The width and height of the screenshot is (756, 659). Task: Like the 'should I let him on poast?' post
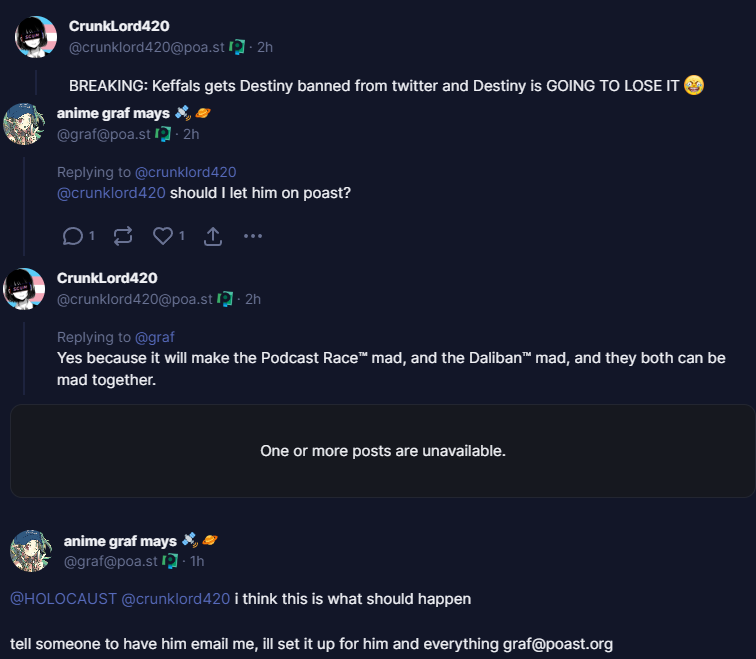click(x=163, y=236)
